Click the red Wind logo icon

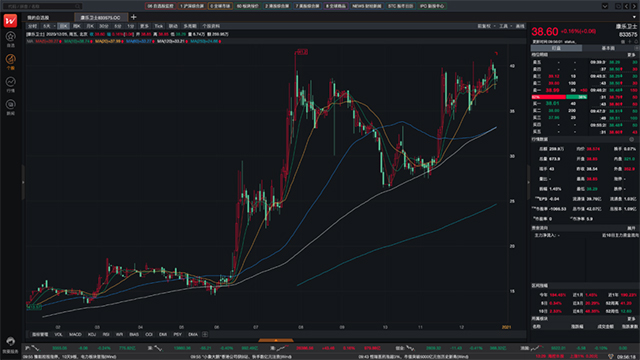10,20
